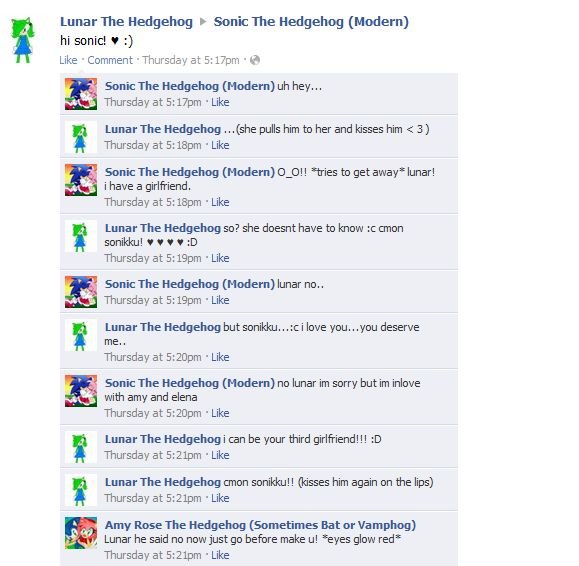
Task: Like the "uh hey..." comment
Action: click(220, 102)
